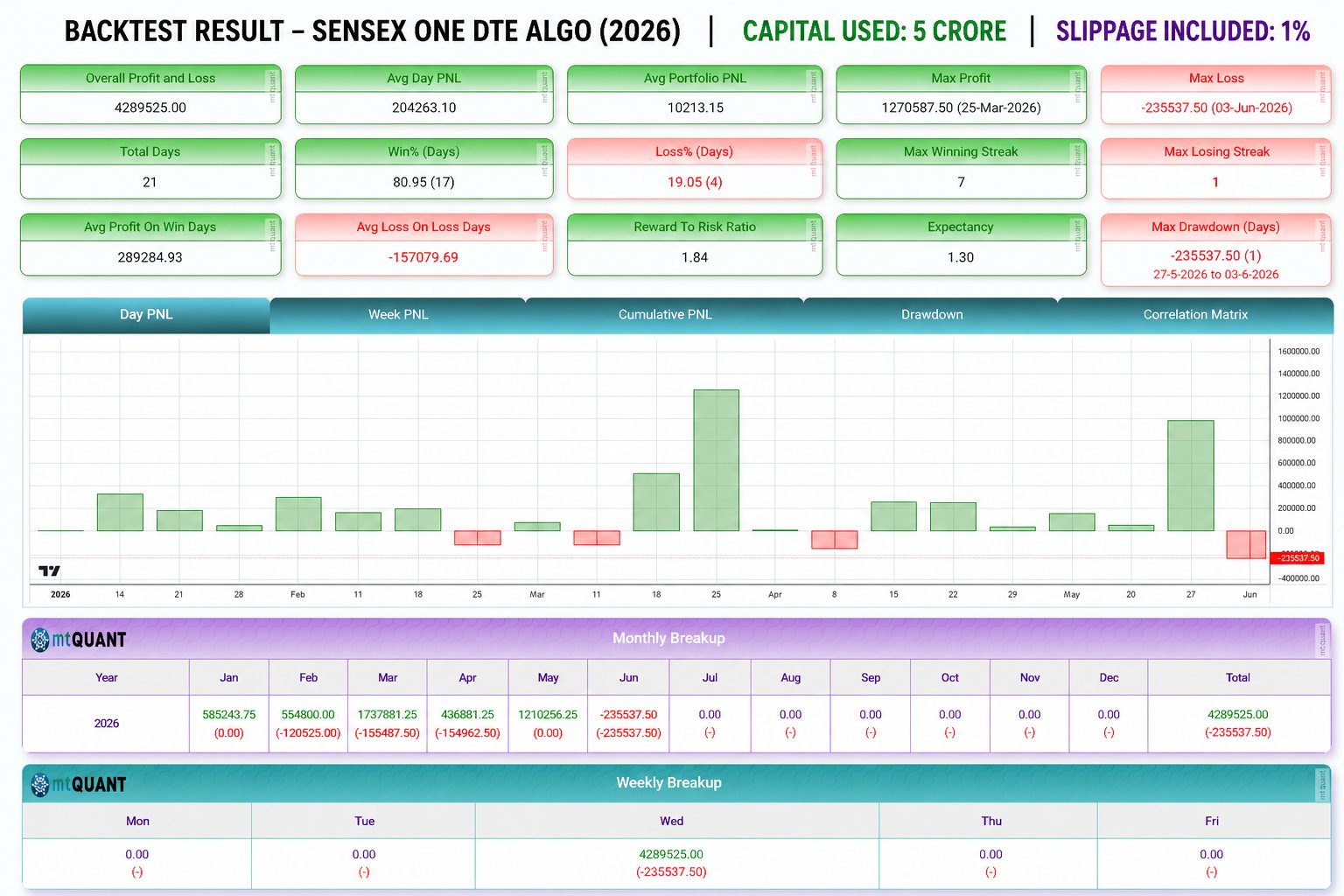The height and width of the screenshot is (896, 1344).
Task: Click the Avg Portfolio PNL value 10213.15
Action: coord(695,108)
